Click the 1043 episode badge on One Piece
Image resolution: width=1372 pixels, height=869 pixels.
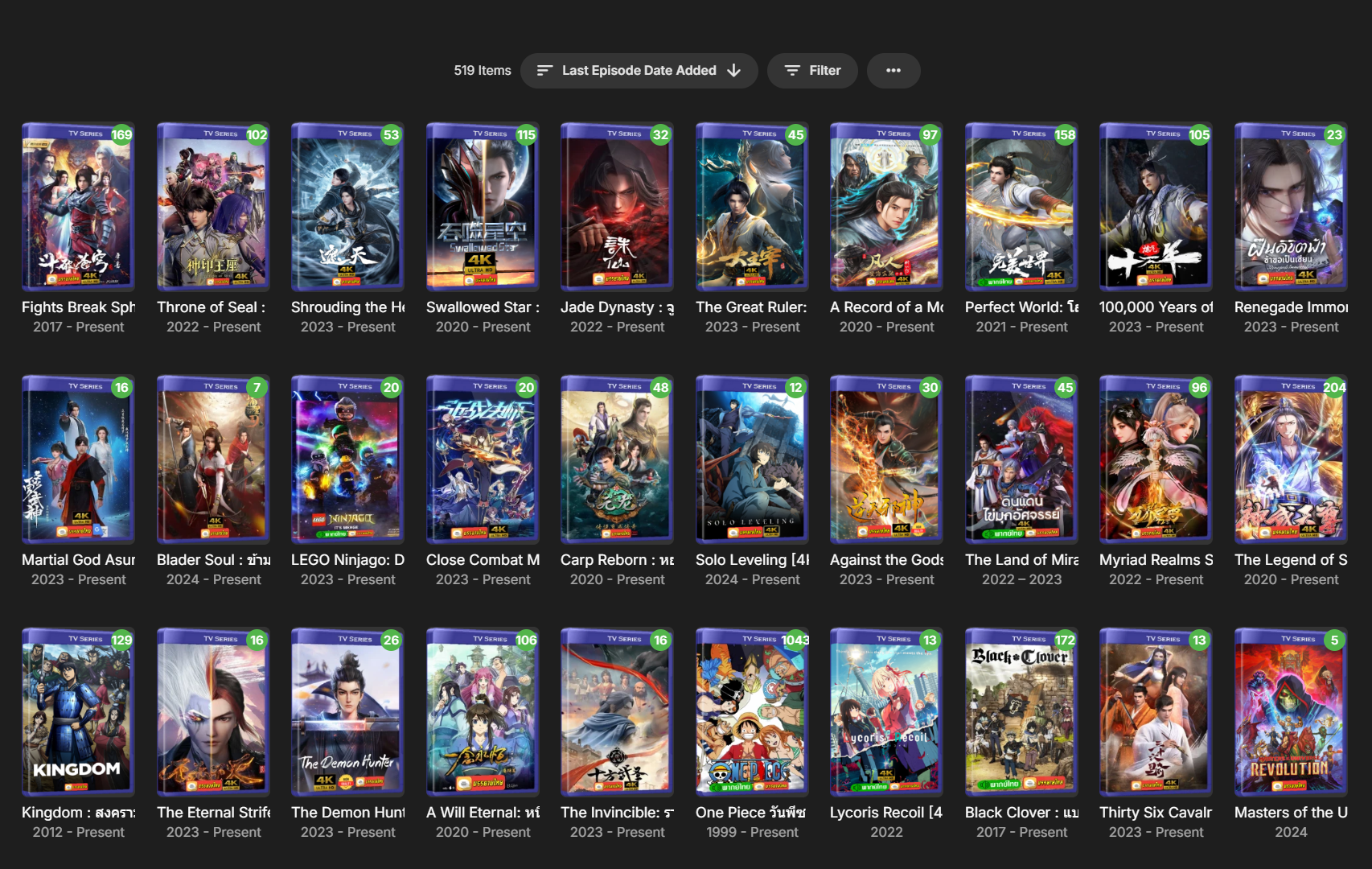[795, 640]
